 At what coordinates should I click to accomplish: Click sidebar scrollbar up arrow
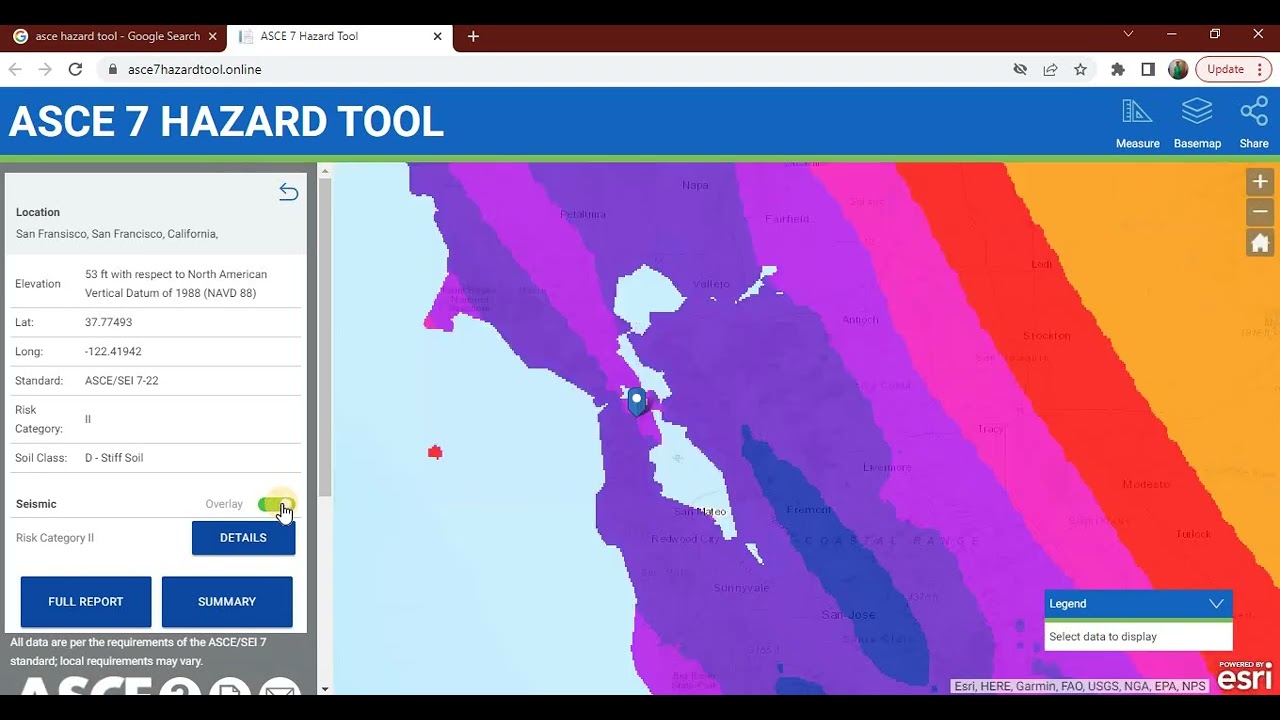(324, 172)
